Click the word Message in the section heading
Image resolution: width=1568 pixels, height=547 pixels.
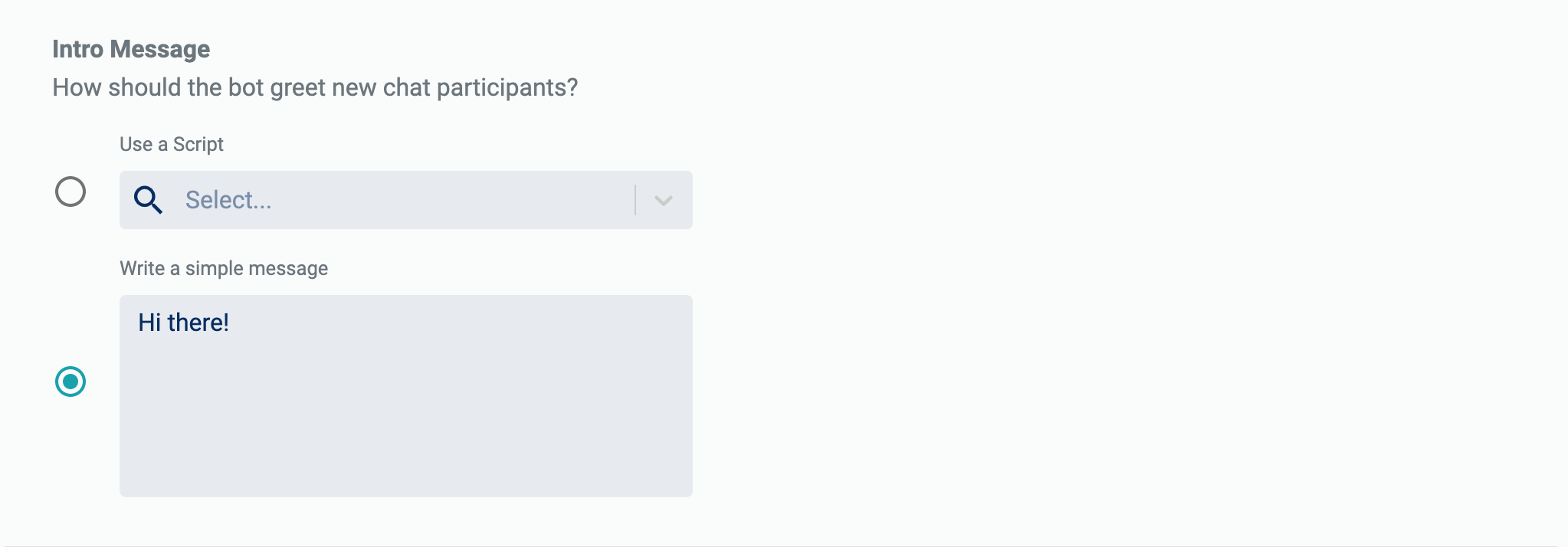pos(159,49)
